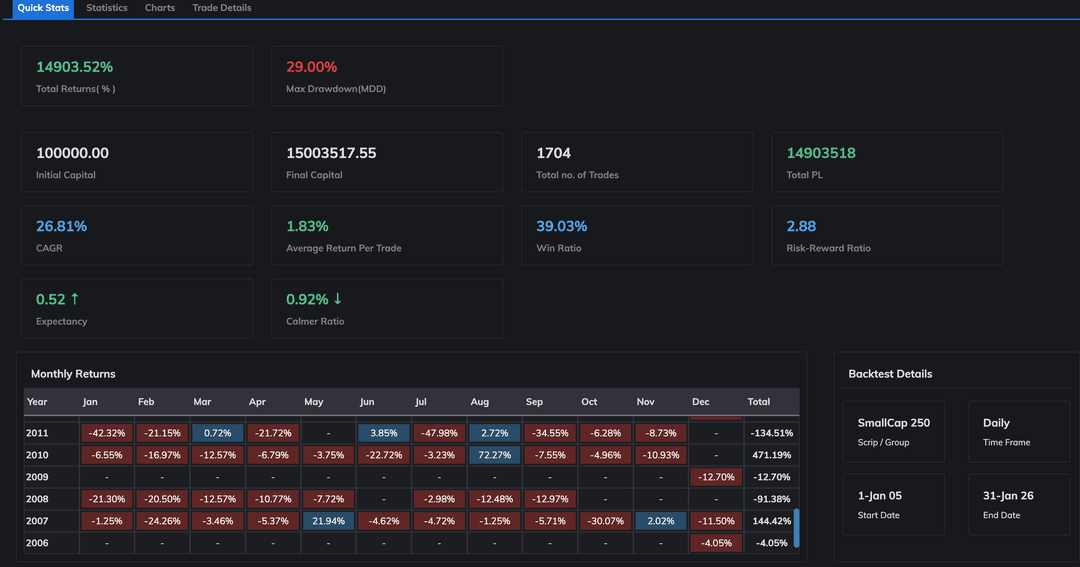Image resolution: width=1080 pixels, height=567 pixels.
Task: Click the Win Ratio 39.03% value
Action: 562,226
